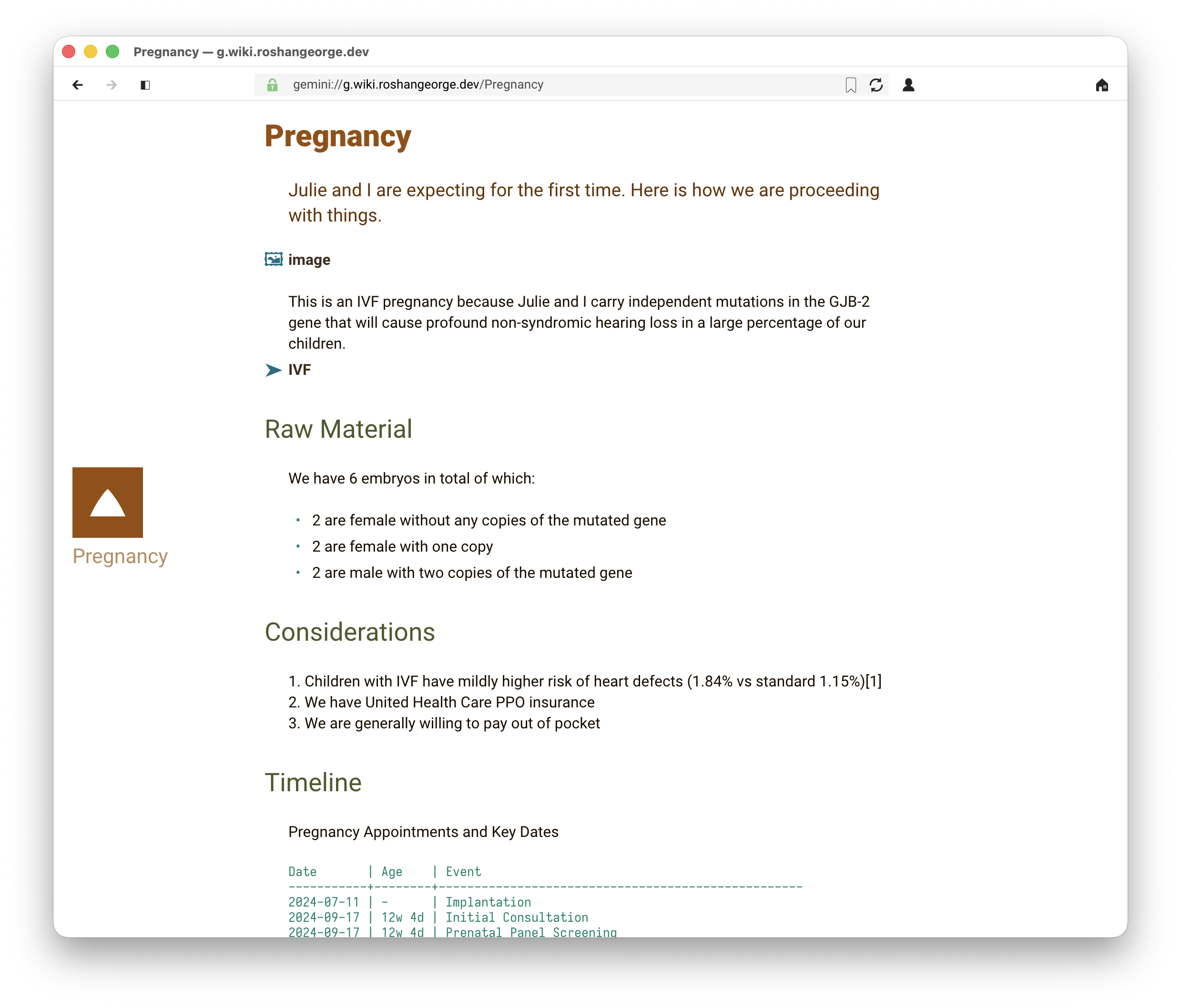Open the identity person icon menu
Screen dimensions: 1181x1008
point(908,85)
